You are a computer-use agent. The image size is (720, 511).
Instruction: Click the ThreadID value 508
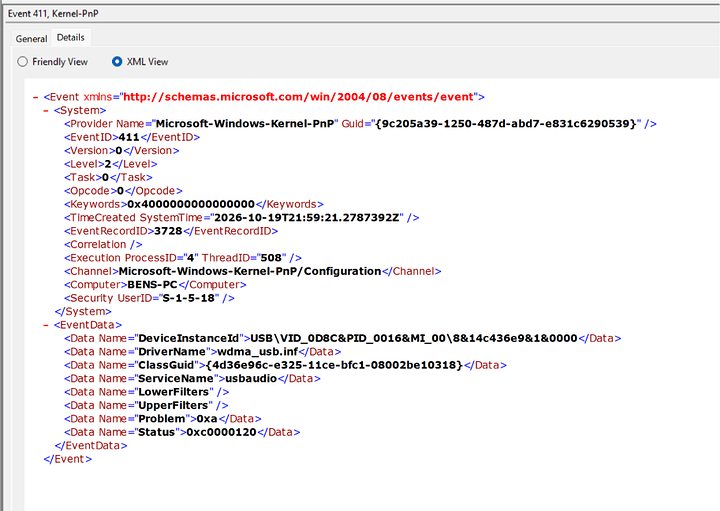[271, 258]
